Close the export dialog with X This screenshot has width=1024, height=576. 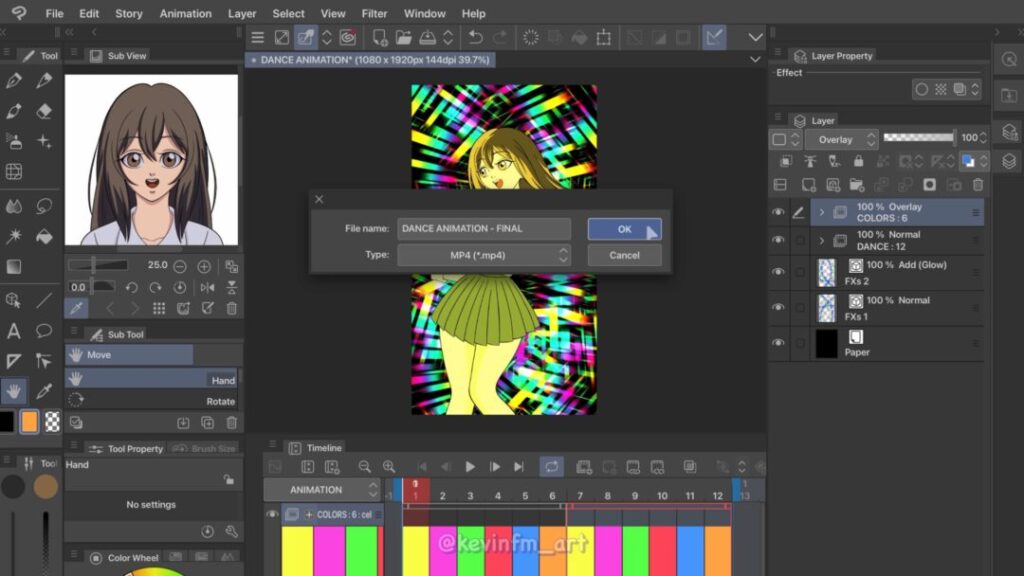click(319, 199)
